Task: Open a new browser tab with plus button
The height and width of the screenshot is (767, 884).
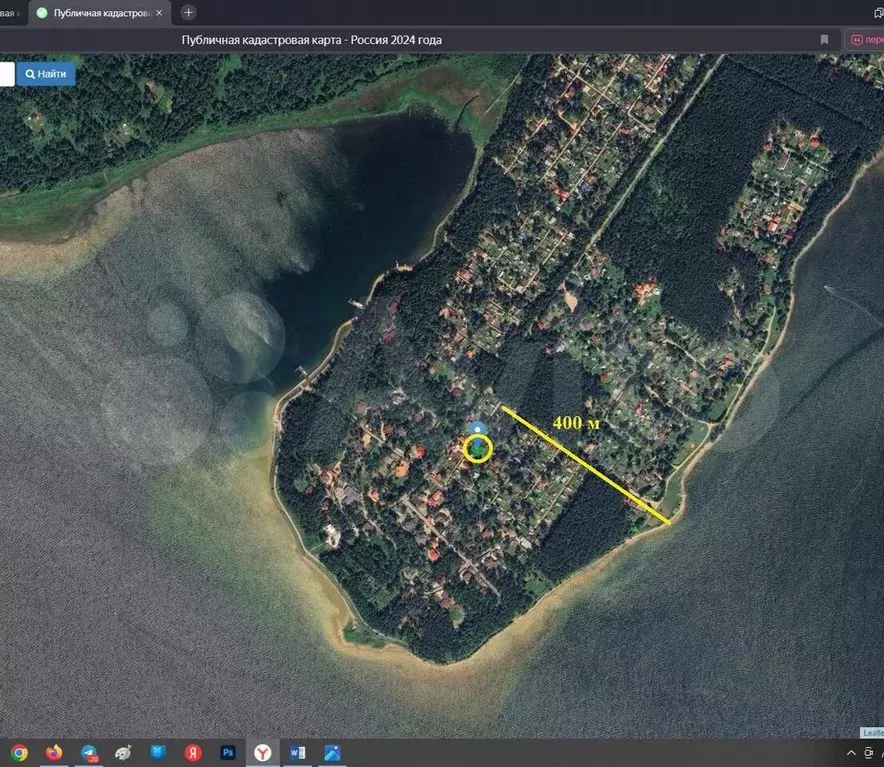Action: pos(188,13)
